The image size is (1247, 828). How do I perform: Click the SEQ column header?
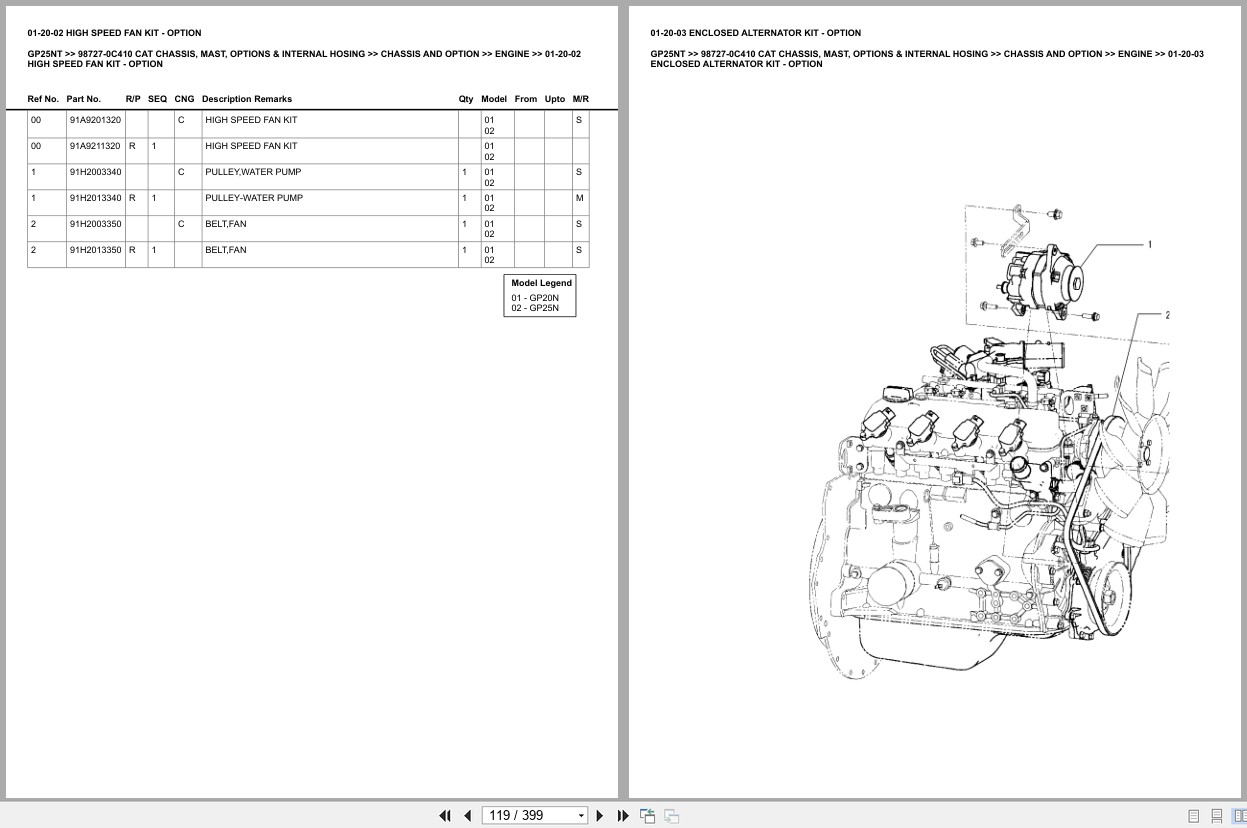tap(158, 99)
